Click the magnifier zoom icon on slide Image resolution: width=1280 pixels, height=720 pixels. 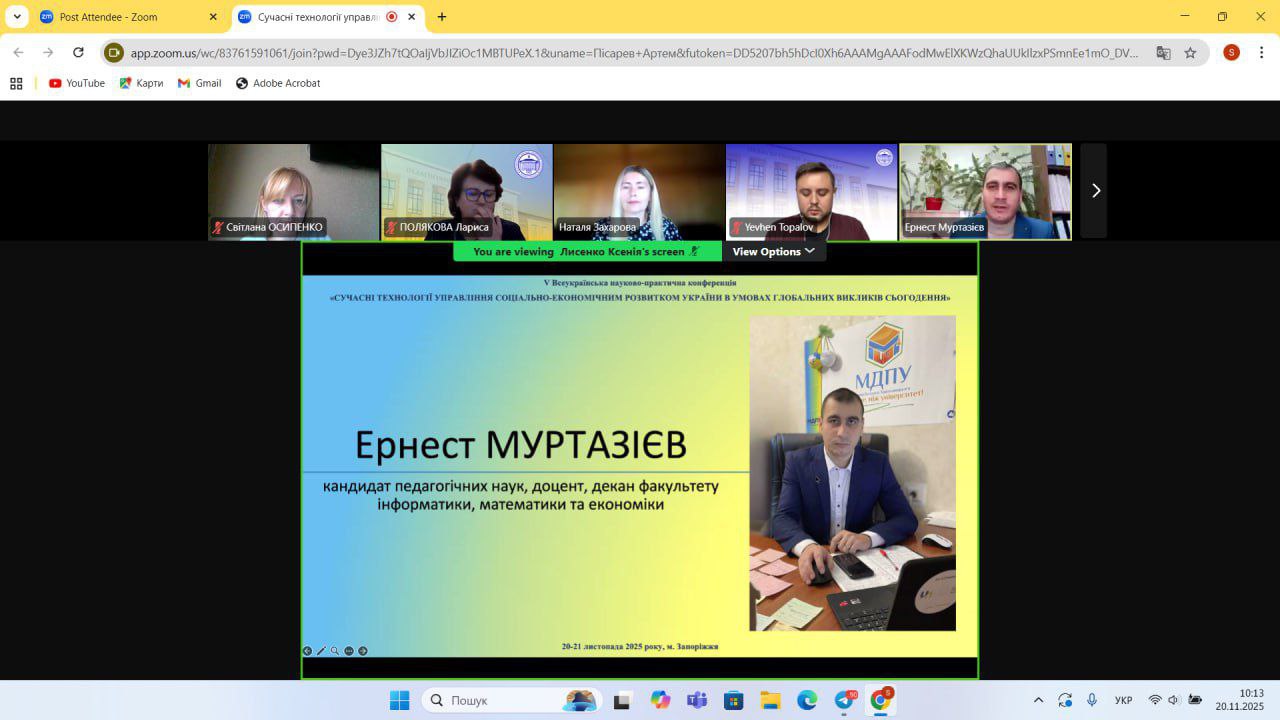pyautogui.click(x=335, y=651)
